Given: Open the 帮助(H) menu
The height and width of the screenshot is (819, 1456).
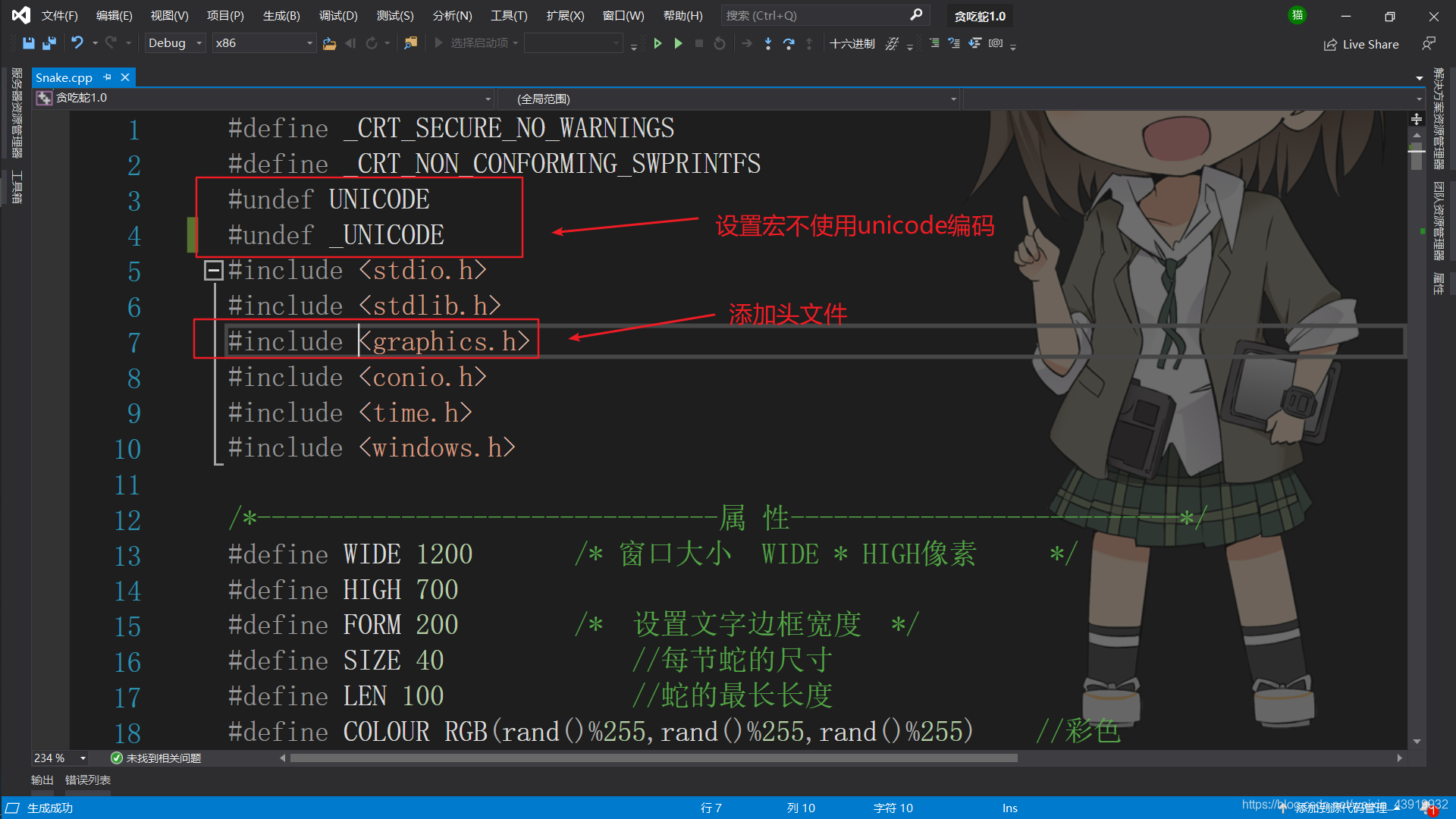Looking at the screenshot, I should pyautogui.click(x=682, y=16).
